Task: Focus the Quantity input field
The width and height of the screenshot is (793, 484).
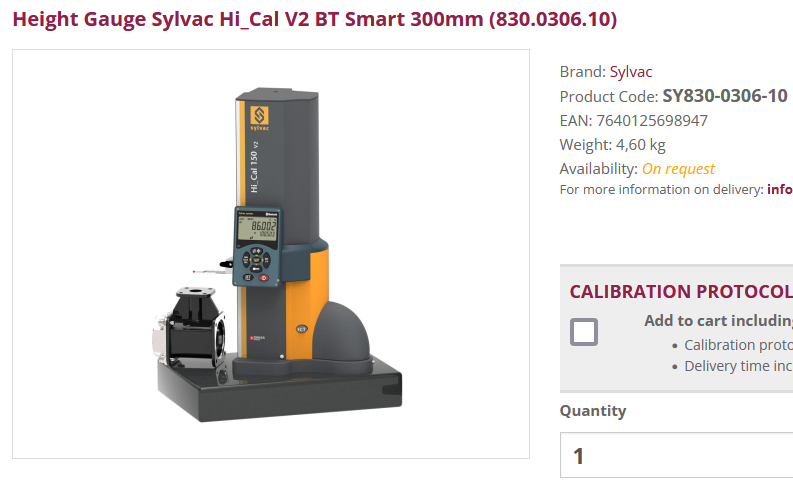Action: (x=676, y=455)
